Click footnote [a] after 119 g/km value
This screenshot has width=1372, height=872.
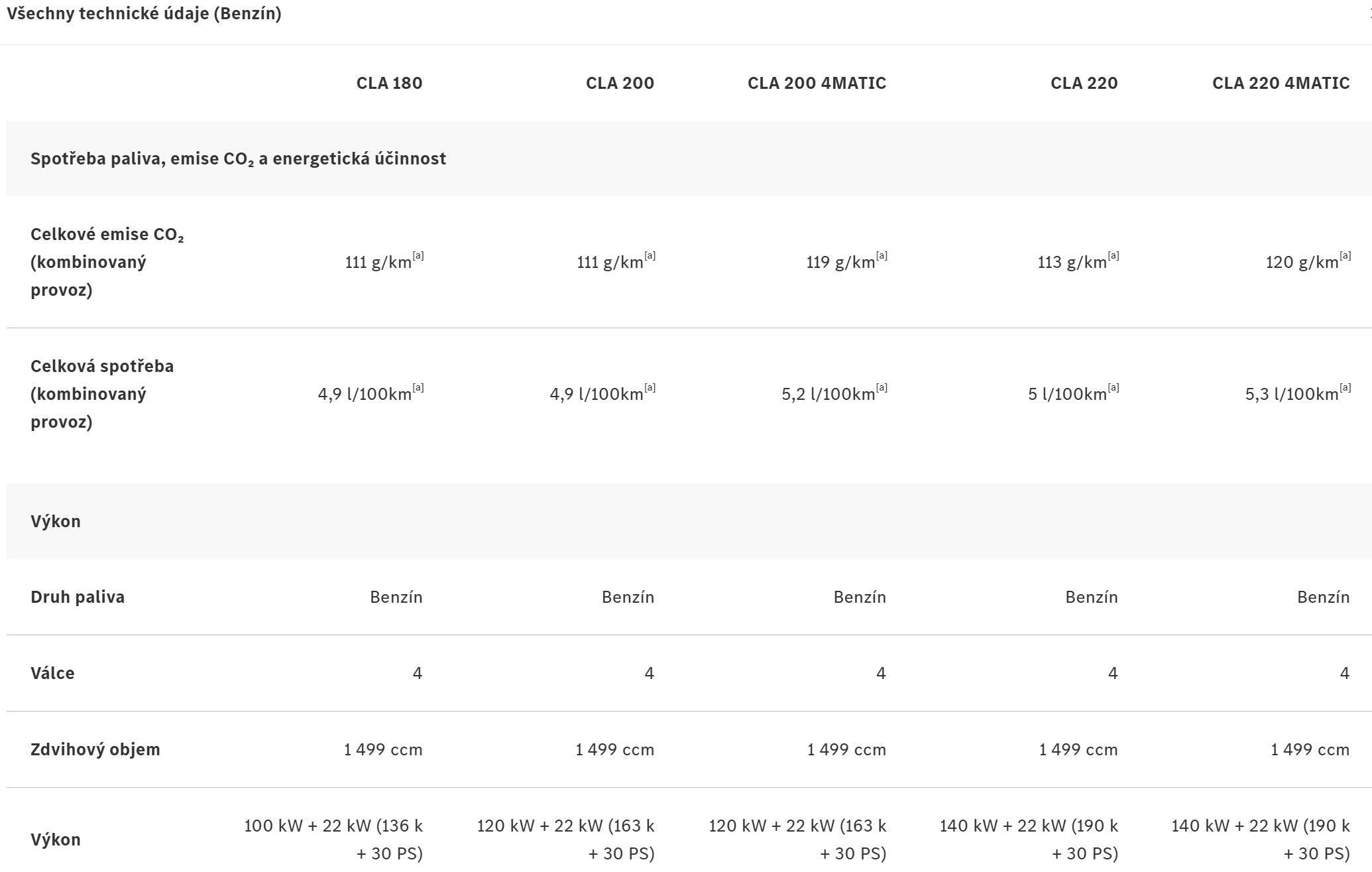coord(882,256)
